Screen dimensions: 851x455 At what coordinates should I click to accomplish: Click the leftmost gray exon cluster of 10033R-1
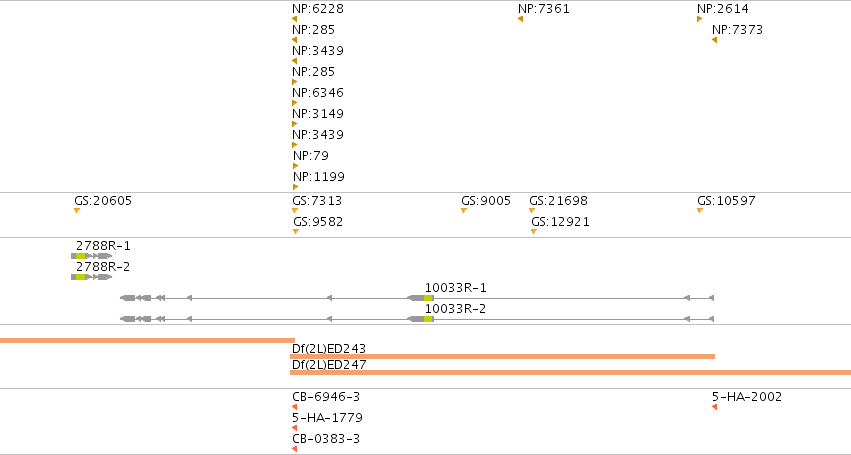(128, 298)
